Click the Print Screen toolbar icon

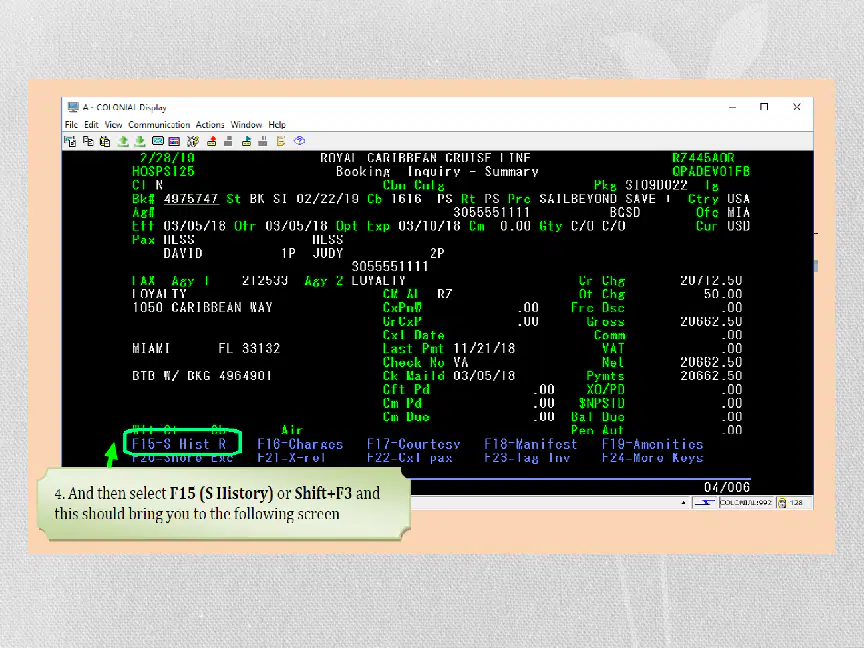[x=70, y=142]
